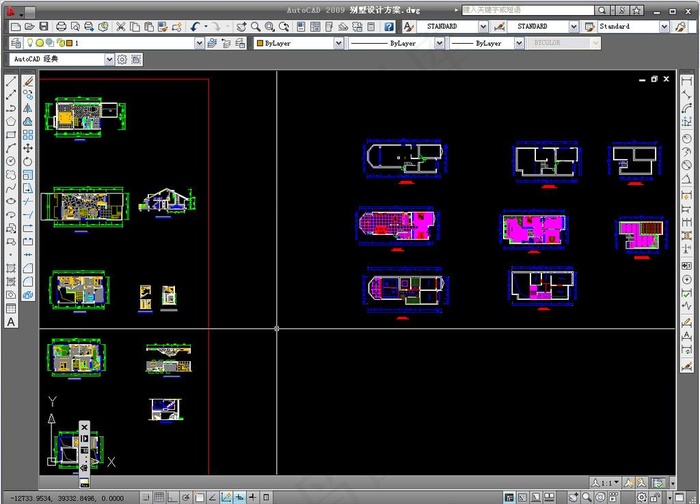The height and width of the screenshot is (504, 700).
Task: Open the AutoCAD application menu (red A)
Action: (x=12, y=9)
